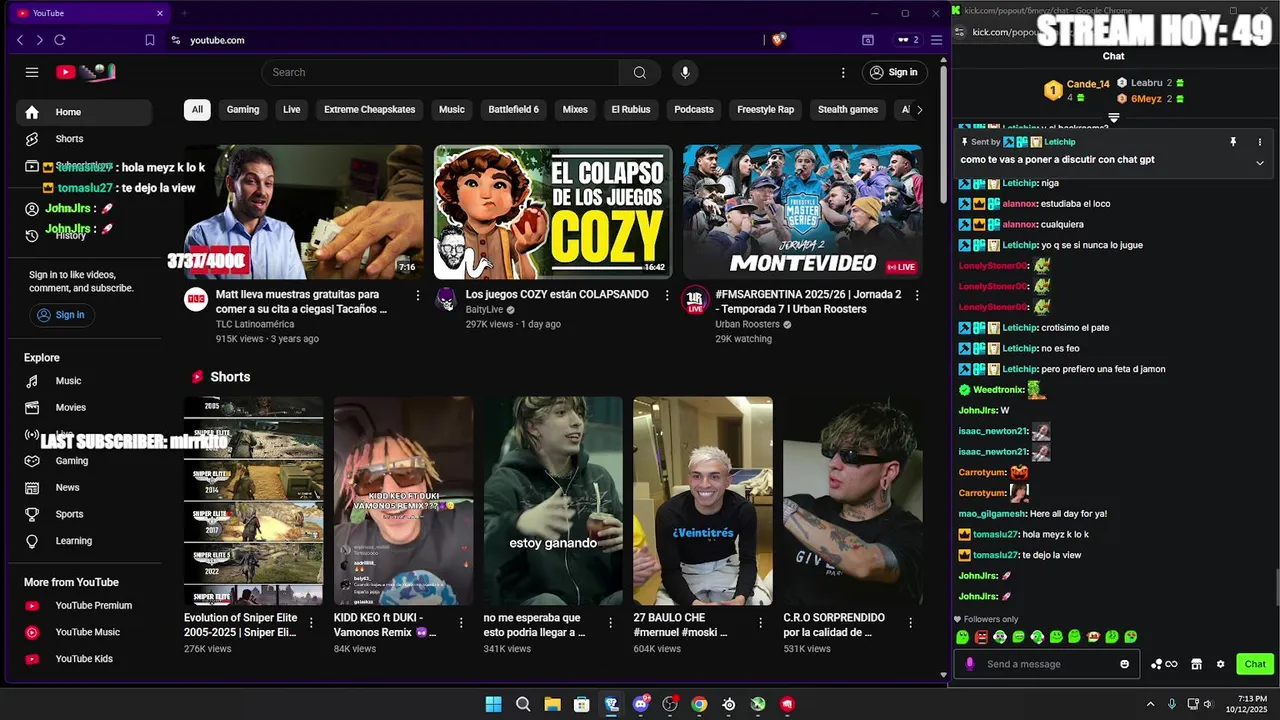
Task: Open options for Los juegos COZY video
Action: coord(667,295)
